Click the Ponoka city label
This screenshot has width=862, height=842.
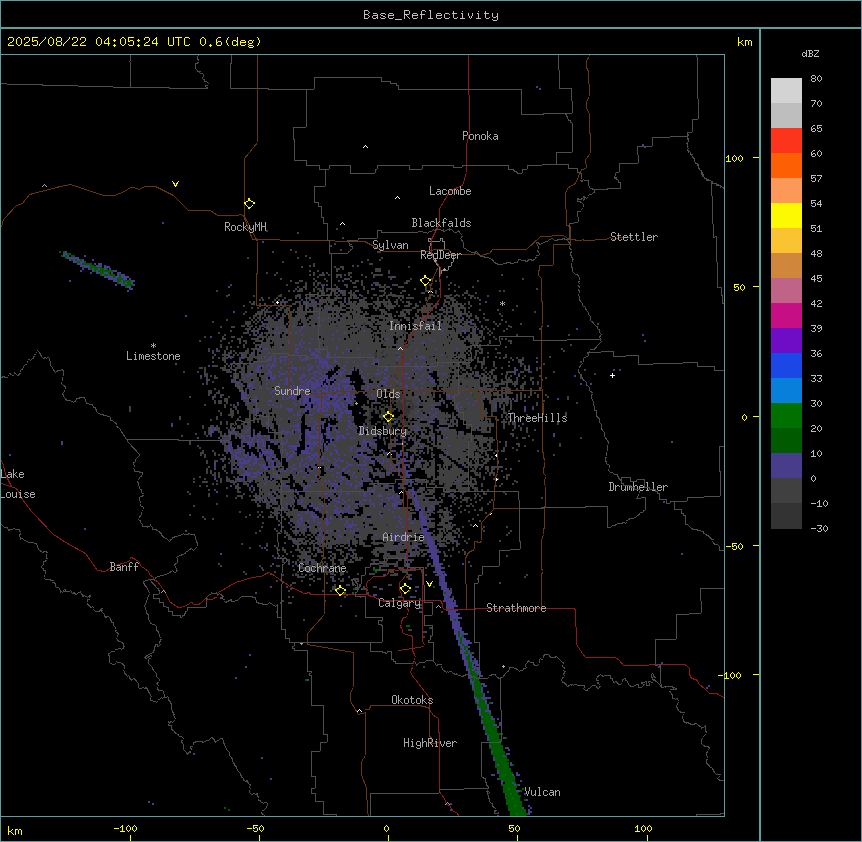coord(480,136)
